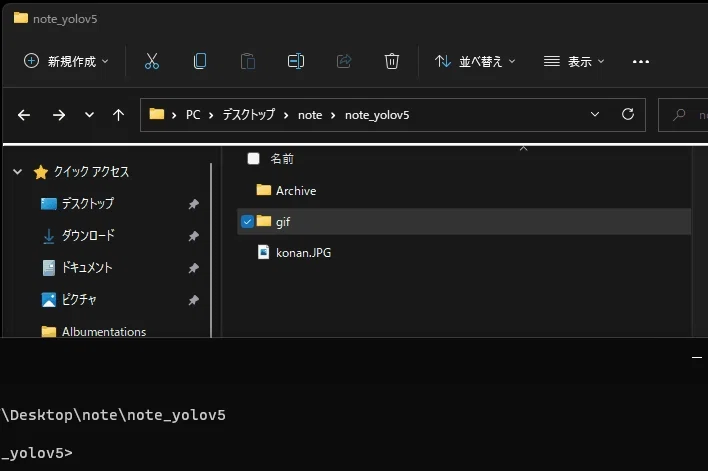The height and width of the screenshot is (471, 708).
Task: Open ドキュメント in the sidebar
Action: (87, 268)
